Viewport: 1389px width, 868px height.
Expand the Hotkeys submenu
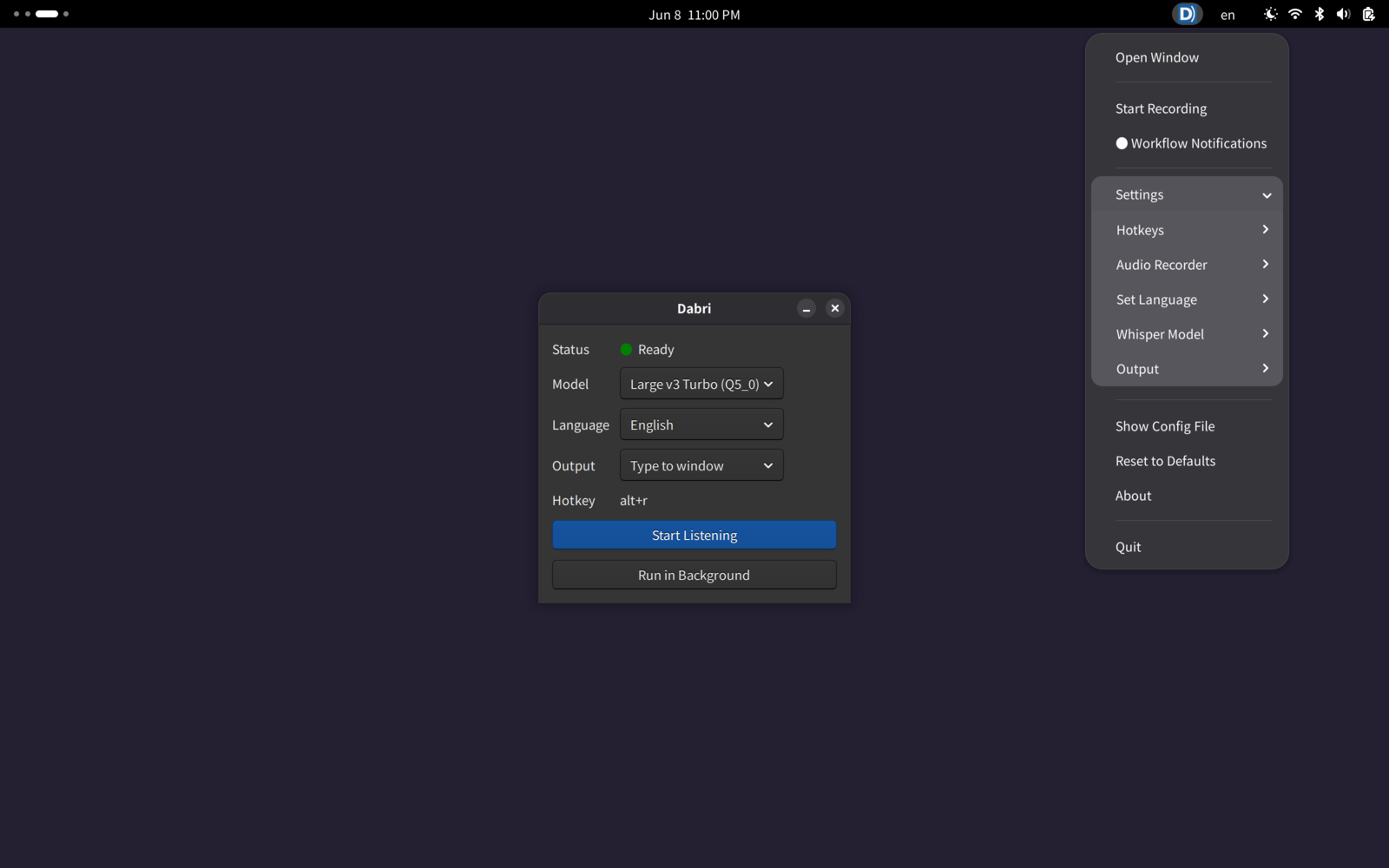[1187, 230]
